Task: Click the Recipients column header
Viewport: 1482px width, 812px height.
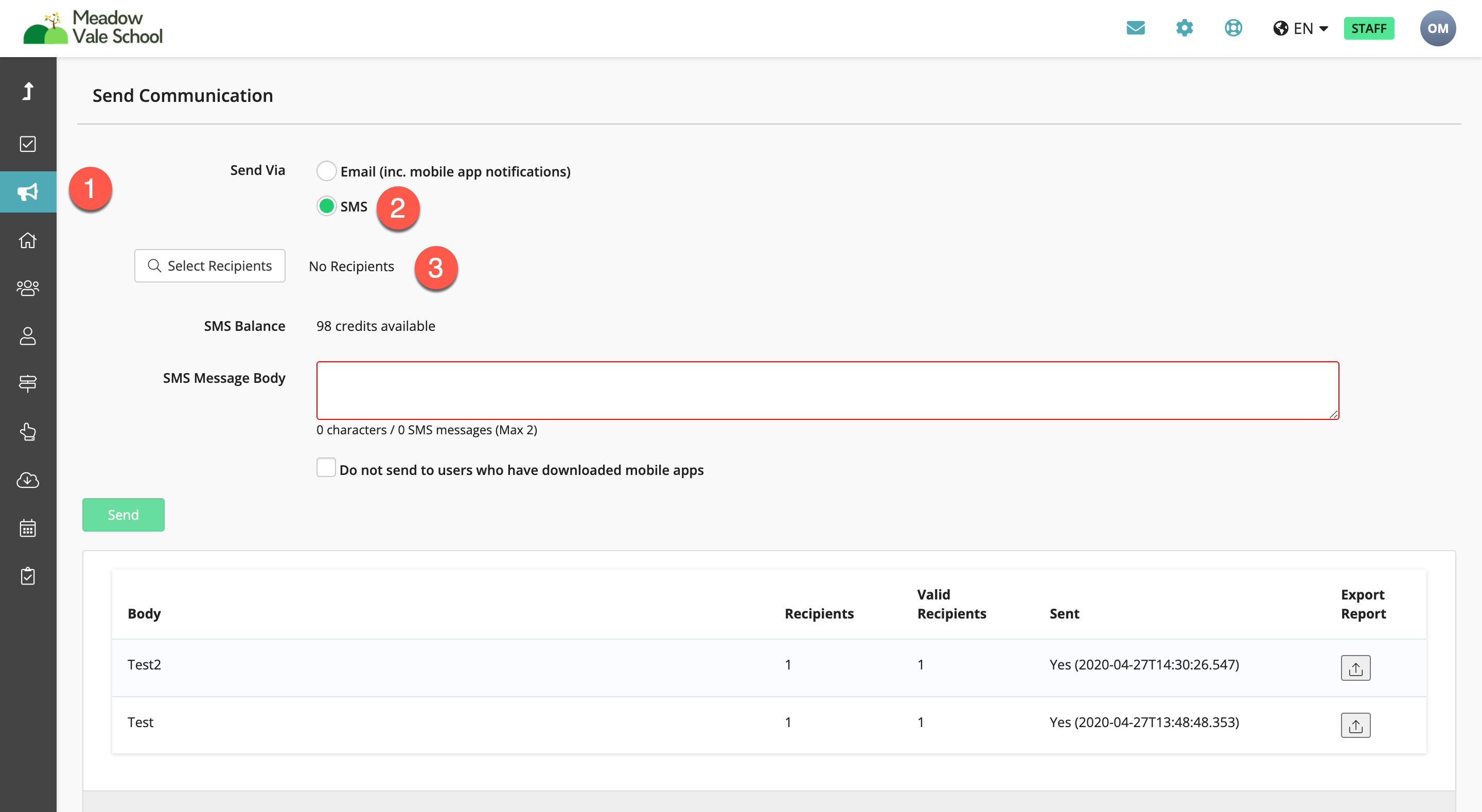Action: pyautogui.click(x=819, y=613)
